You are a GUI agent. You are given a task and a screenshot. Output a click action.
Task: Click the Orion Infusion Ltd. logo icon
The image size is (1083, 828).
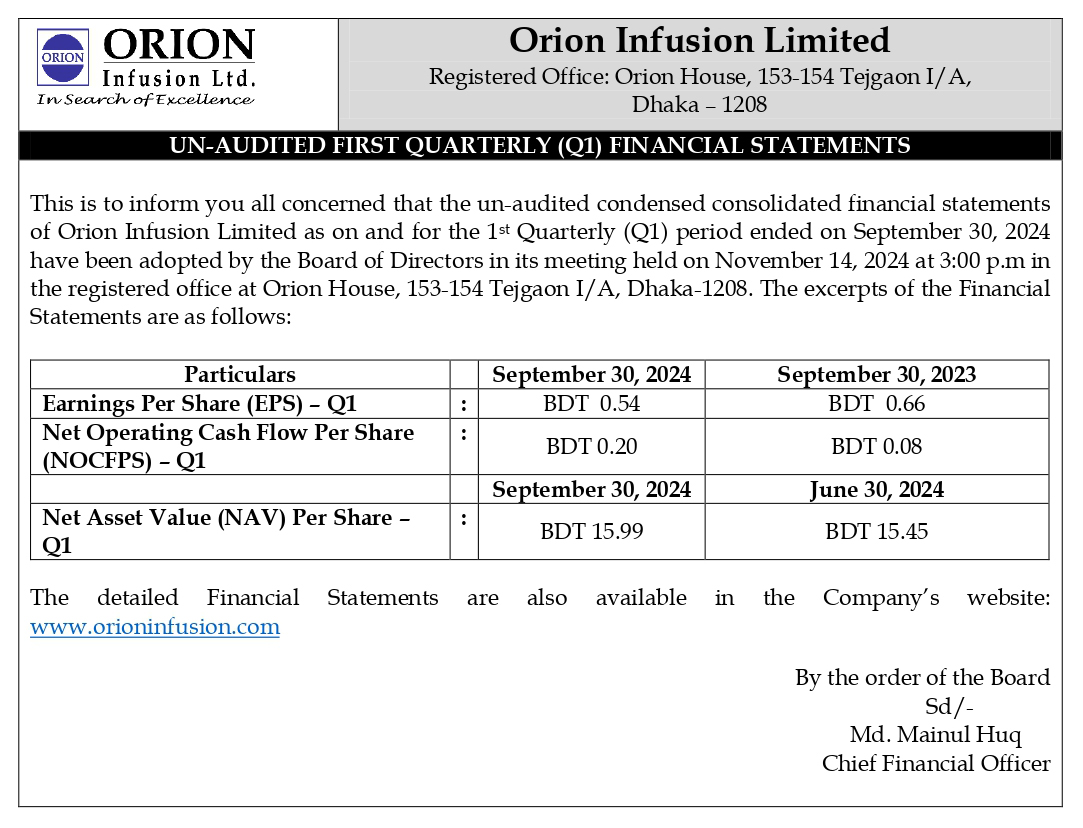(x=63, y=56)
